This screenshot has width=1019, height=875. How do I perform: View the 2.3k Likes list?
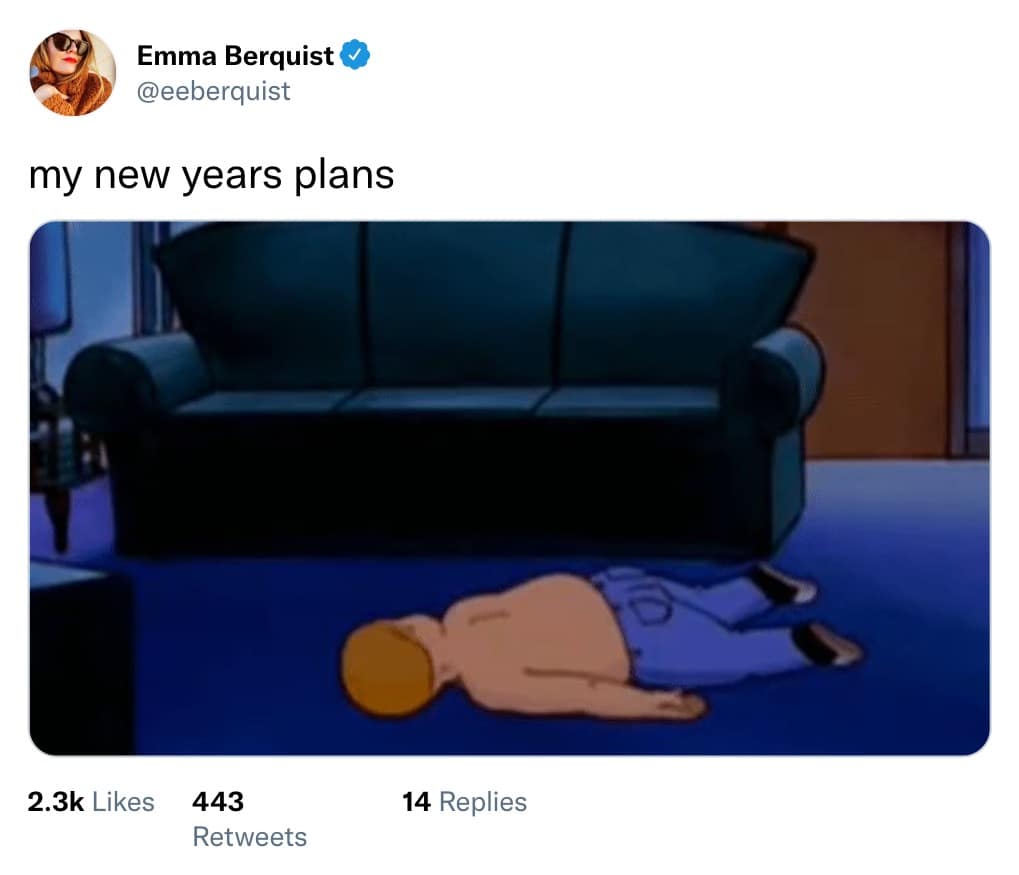pyautogui.click(x=91, y=802)
